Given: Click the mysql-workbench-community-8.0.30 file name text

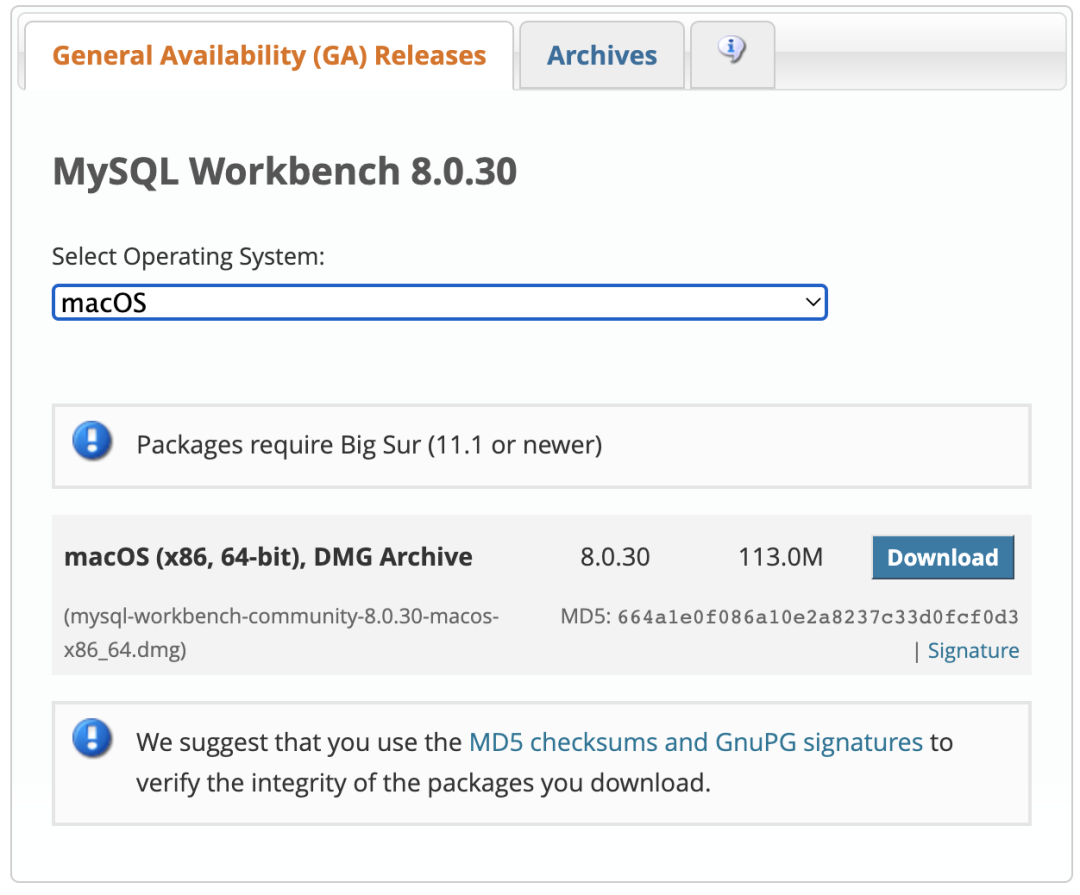Looking at the screenshot, I should coord(283,617).
